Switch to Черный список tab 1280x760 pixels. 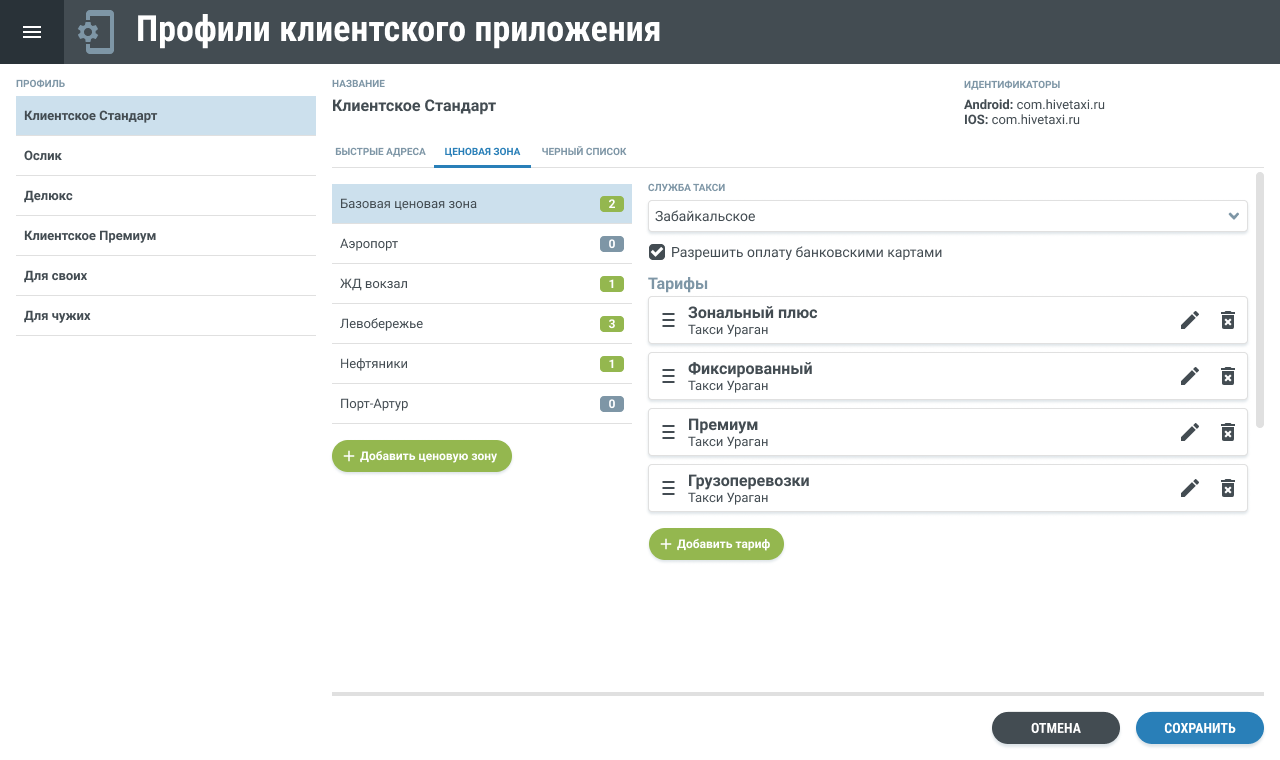coord(584,152)
